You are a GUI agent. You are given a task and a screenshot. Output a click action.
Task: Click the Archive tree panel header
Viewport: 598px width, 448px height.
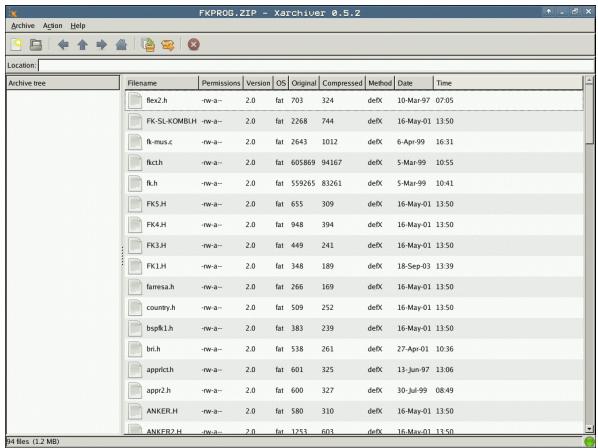pos(63,83)
